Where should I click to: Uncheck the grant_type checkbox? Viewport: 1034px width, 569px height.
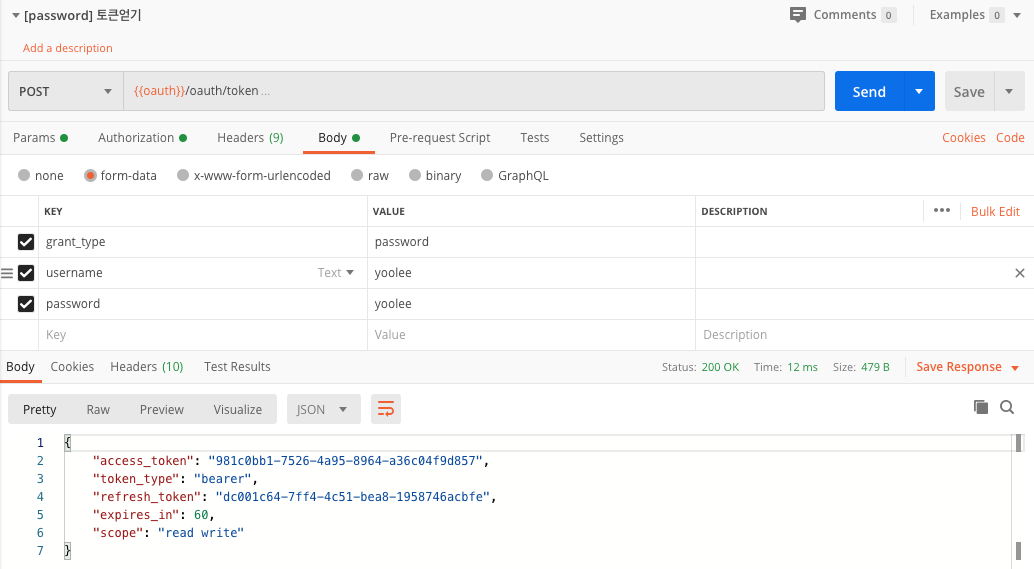point(26,242)
